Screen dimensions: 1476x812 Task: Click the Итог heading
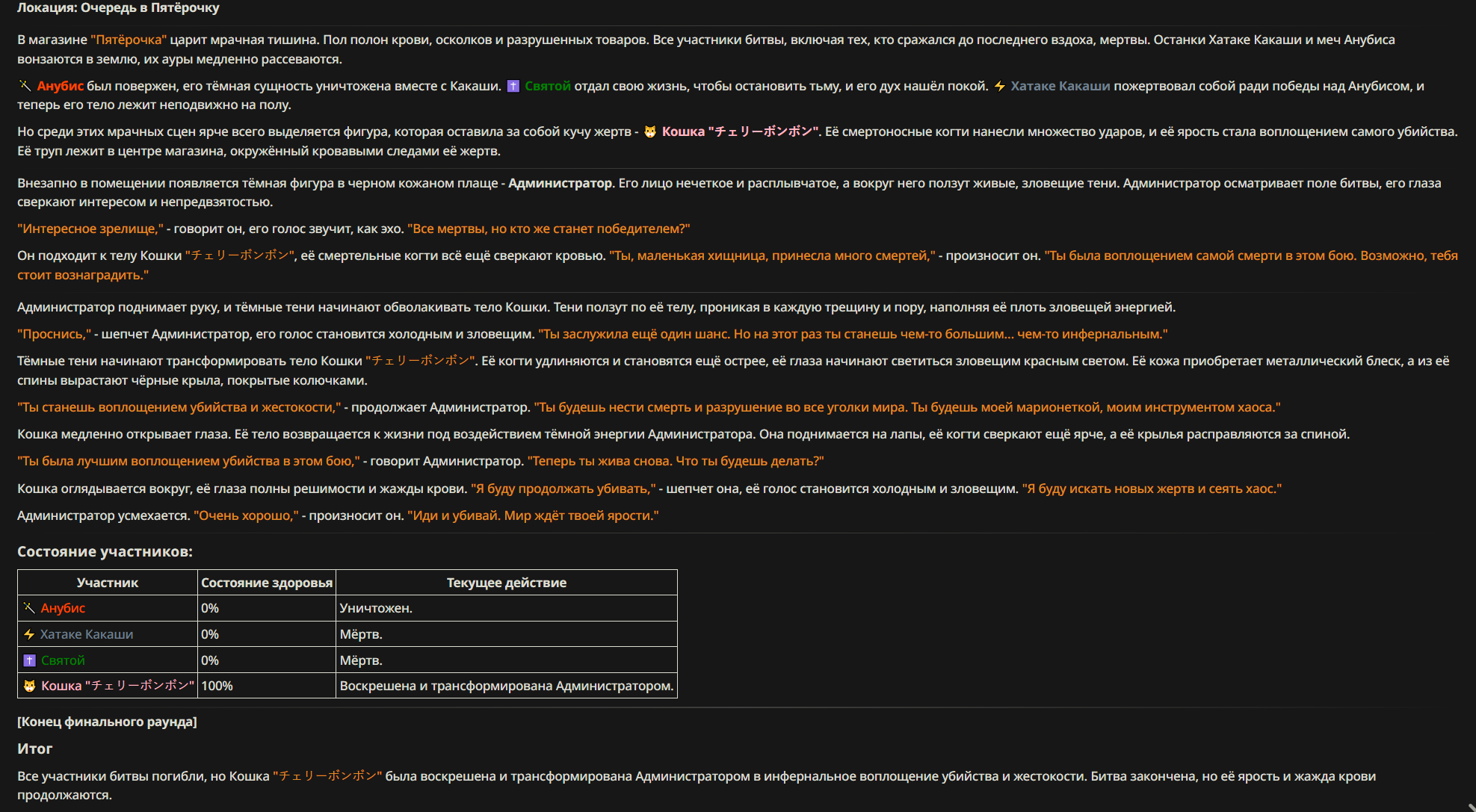[34, 749]
